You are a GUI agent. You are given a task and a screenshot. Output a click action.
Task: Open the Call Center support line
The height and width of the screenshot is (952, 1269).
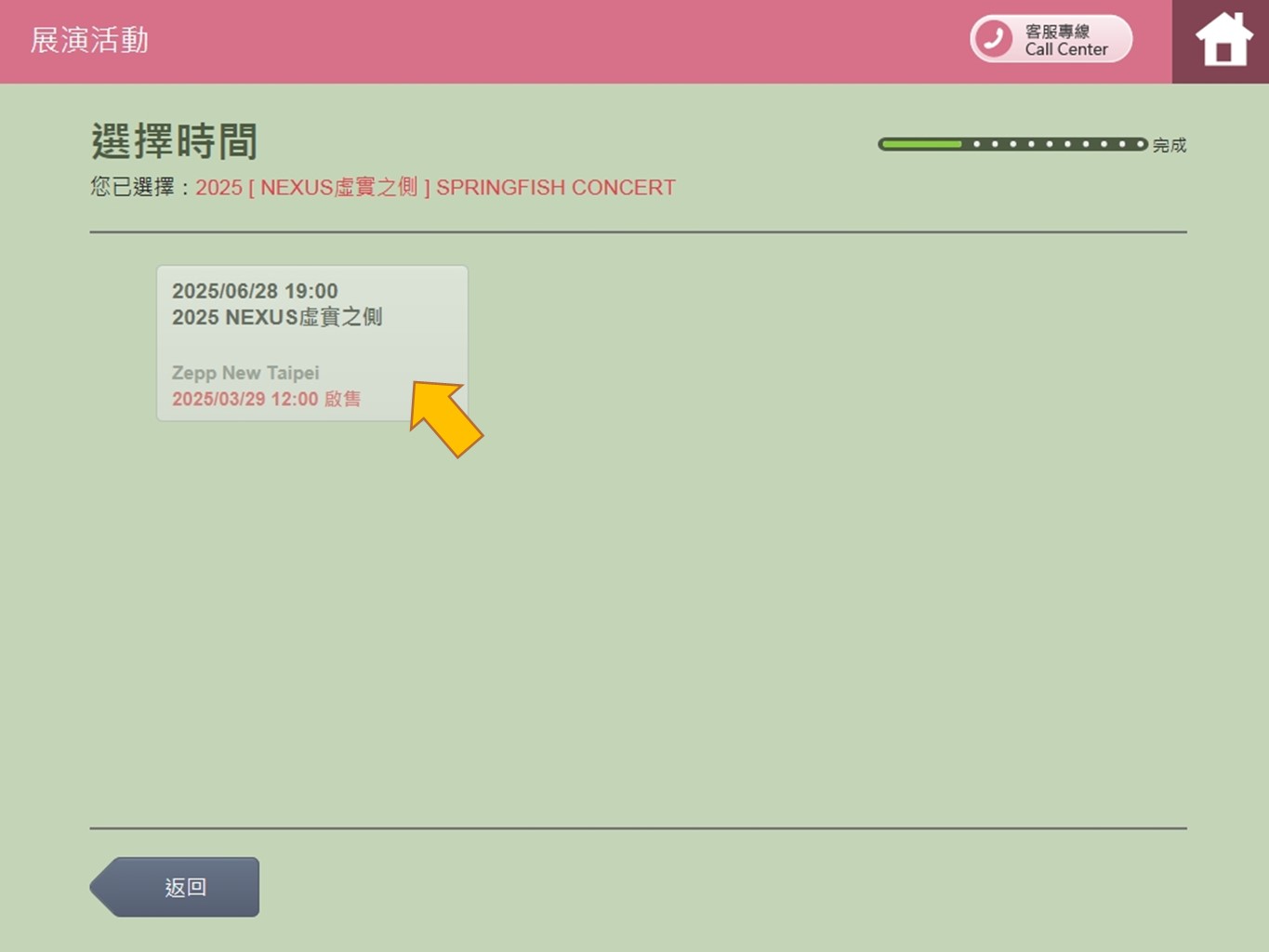click(x=1051, y=39)
